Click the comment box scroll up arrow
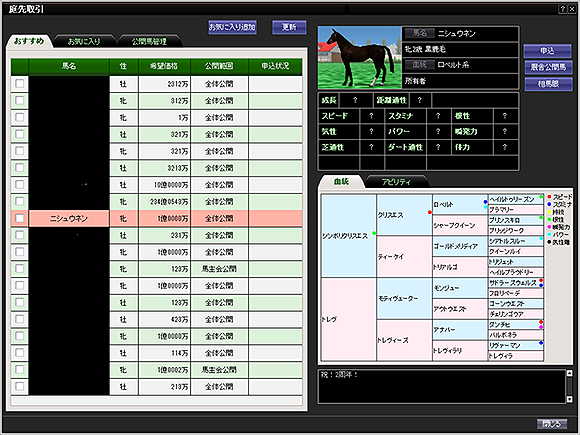 pos(570,373)
